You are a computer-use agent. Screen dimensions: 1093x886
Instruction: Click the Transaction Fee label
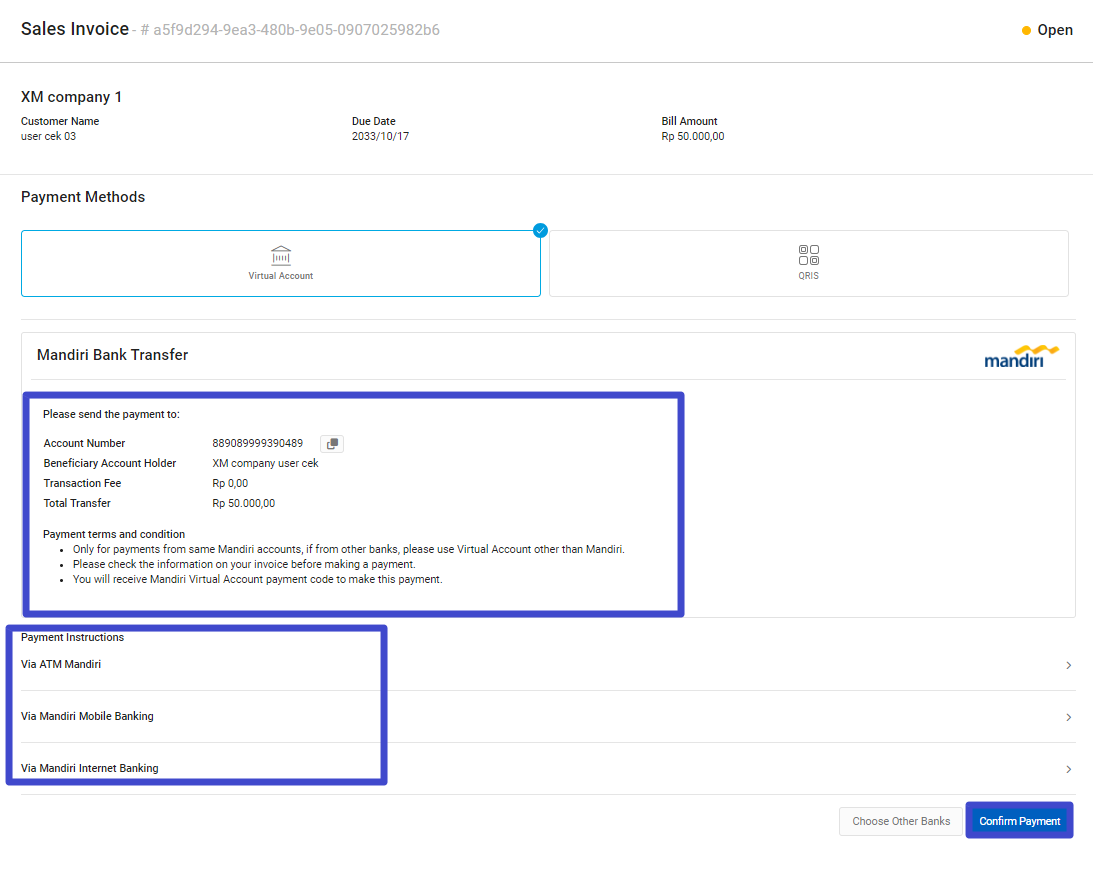(x=82, y=484)
